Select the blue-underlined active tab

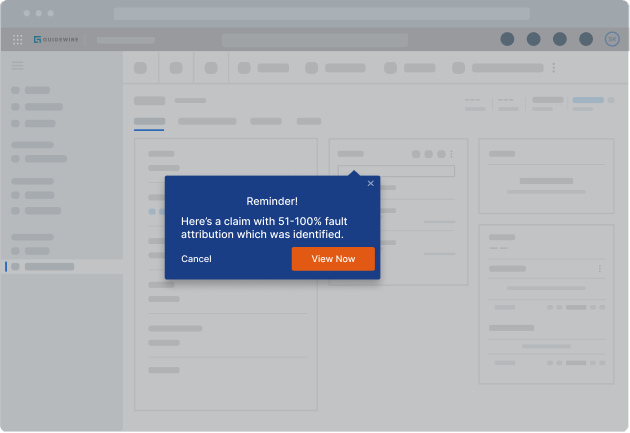[149, 122]
